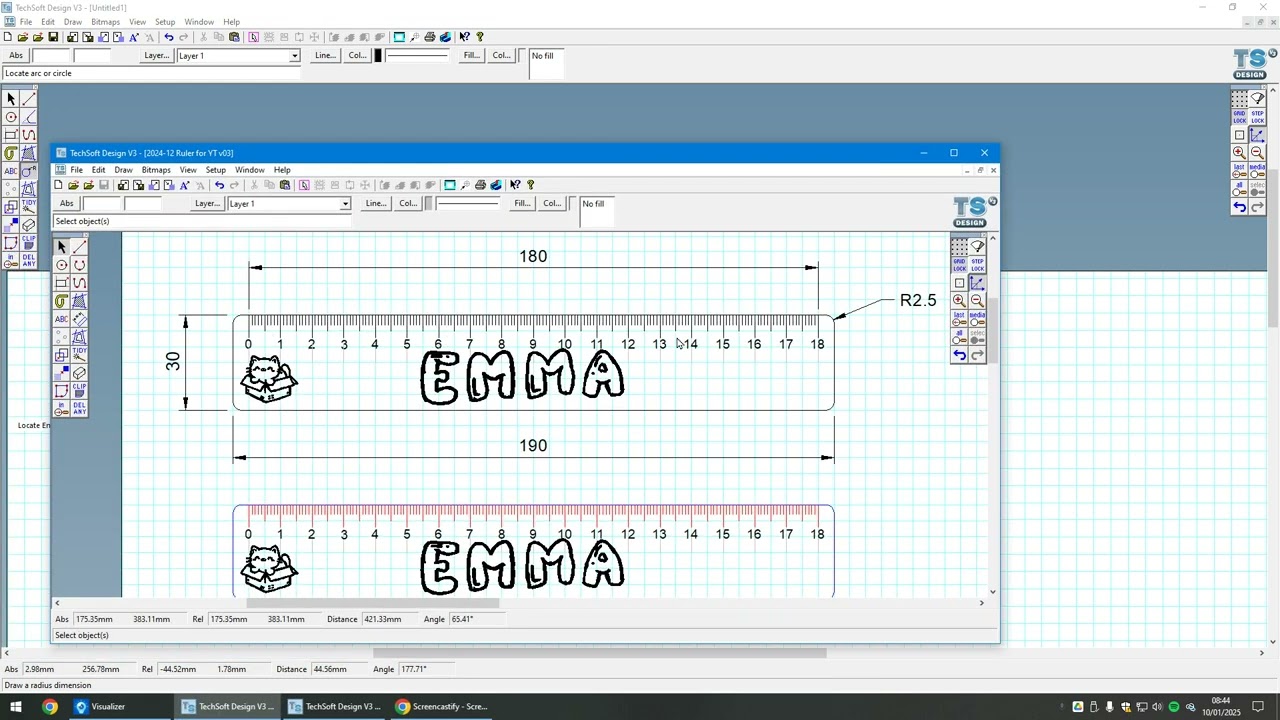Click the grey line colour swatch in Ruler window
Screen dimensions: 1280x720
pyautogui.click(x=429, y=204)
